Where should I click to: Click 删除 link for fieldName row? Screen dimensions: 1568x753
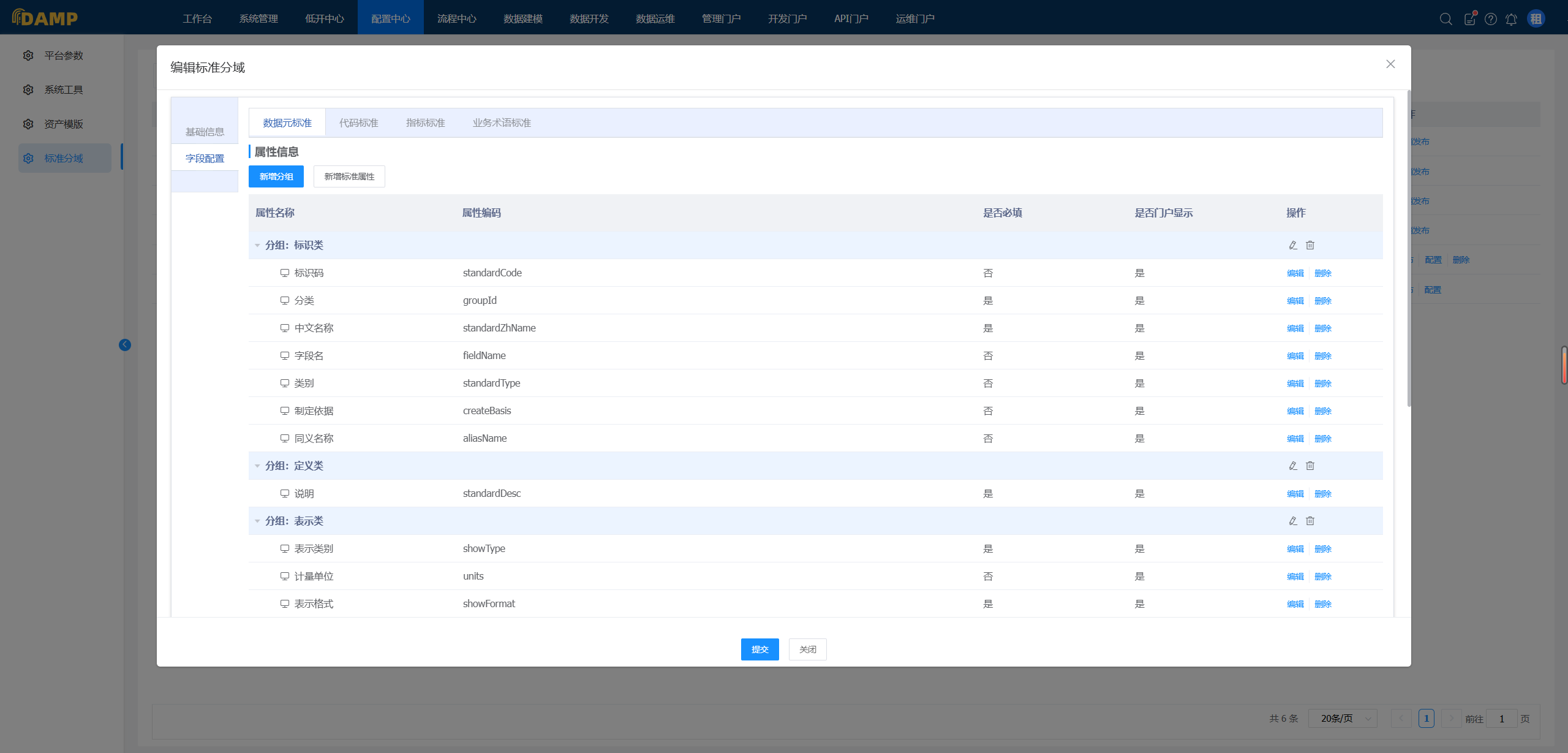(x=1323, y=356)
